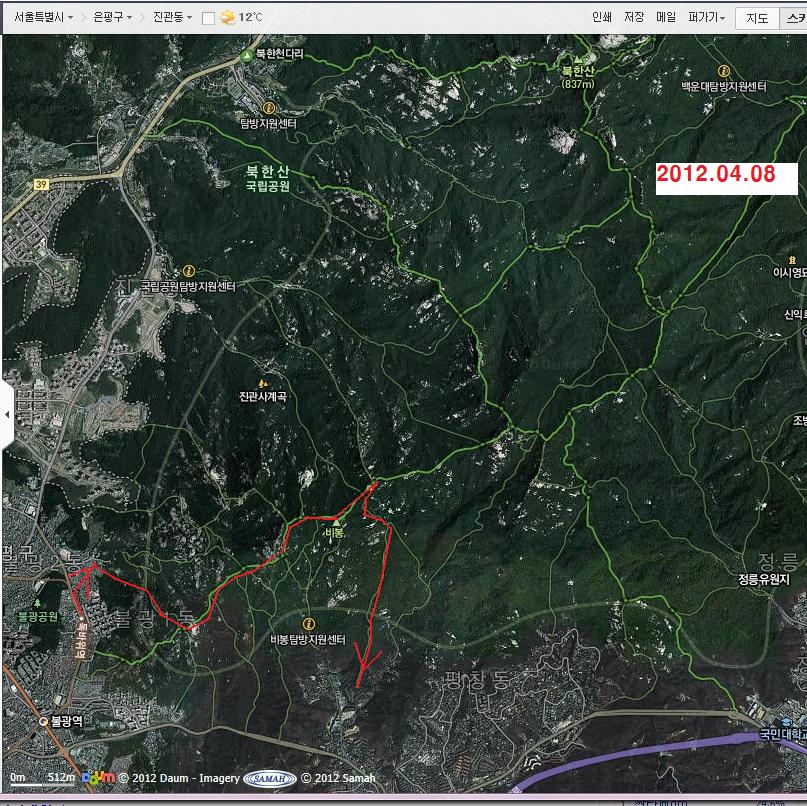Click the 비봉탐방지원센터 info icon

tap(308, 623)
